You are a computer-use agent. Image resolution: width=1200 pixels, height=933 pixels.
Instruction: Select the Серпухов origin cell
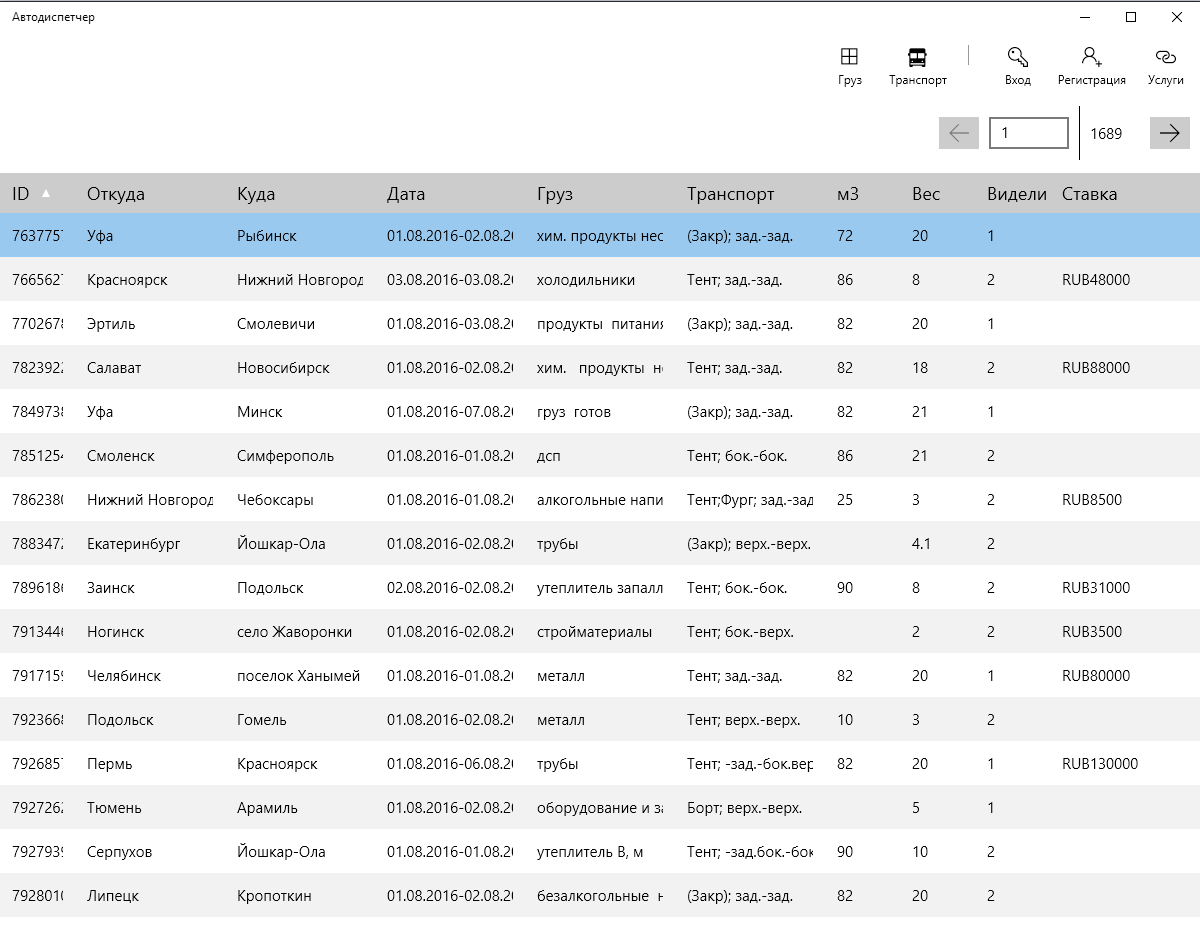click(120, 852)
